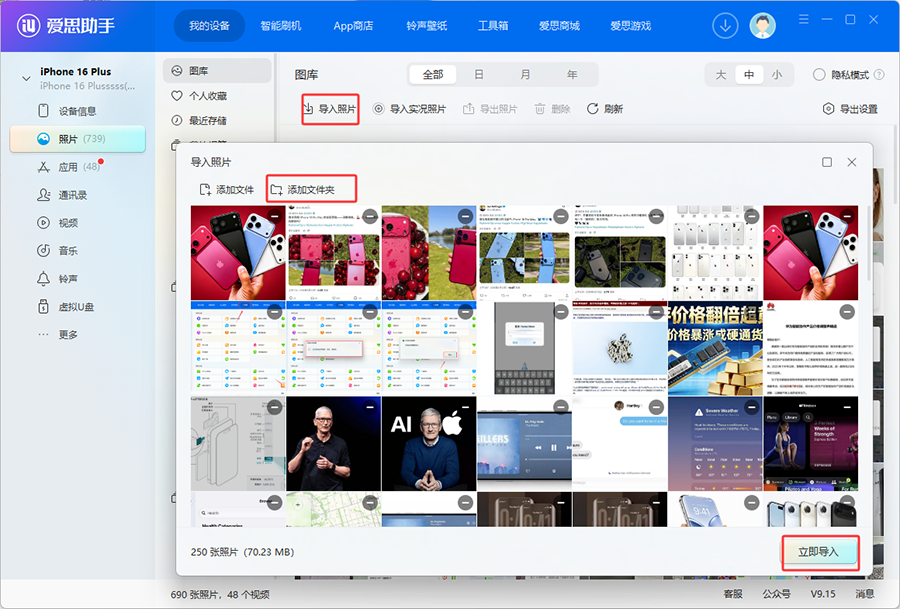Switch thumbnail size to 大
Image resolution: width=900 pixels, height=609 pixels.
[x=721, y=75]
